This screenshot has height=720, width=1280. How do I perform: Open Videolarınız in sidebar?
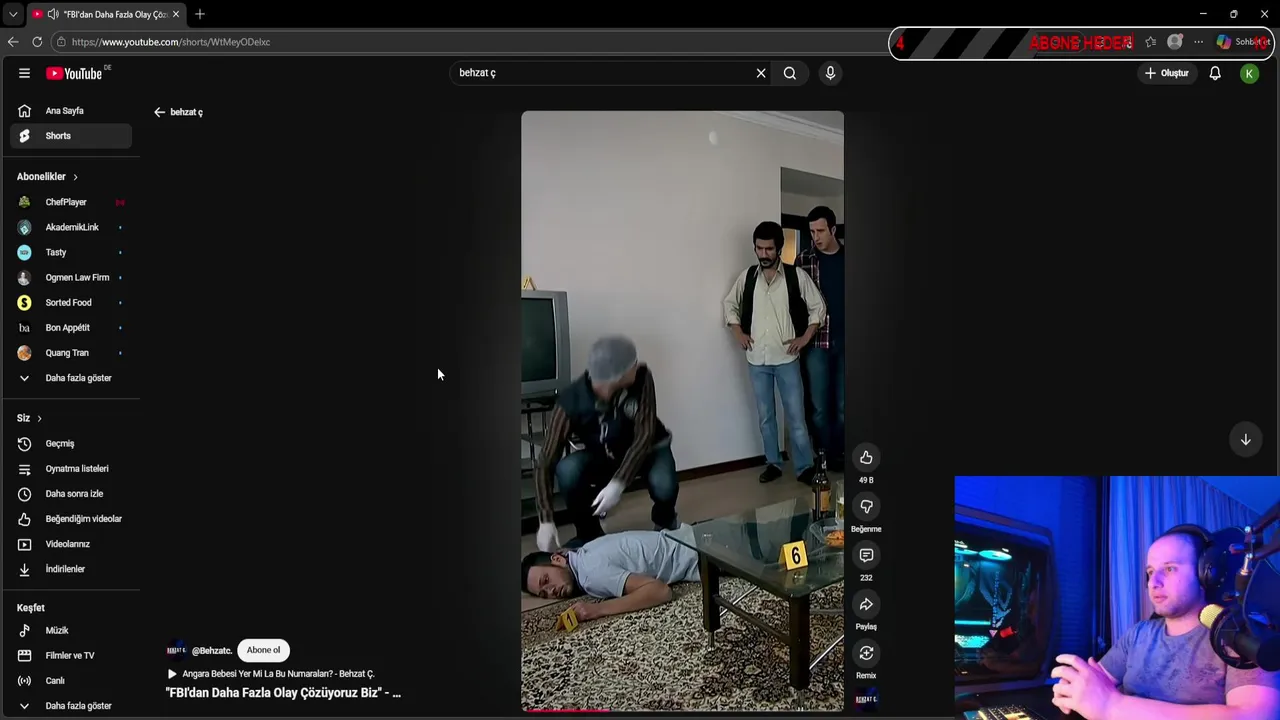tap(70, 544)
